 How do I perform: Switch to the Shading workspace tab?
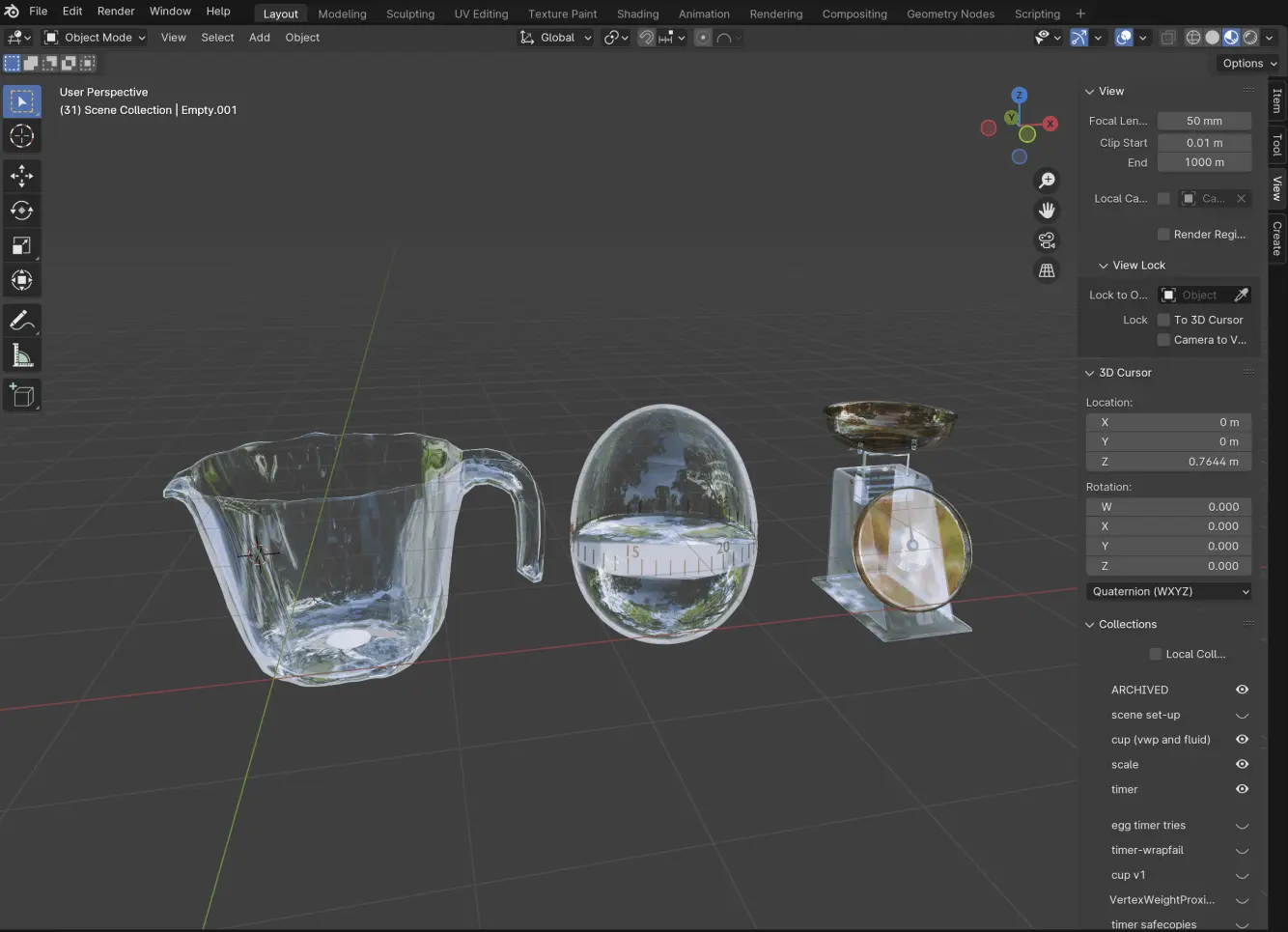(x=637, y=14)
